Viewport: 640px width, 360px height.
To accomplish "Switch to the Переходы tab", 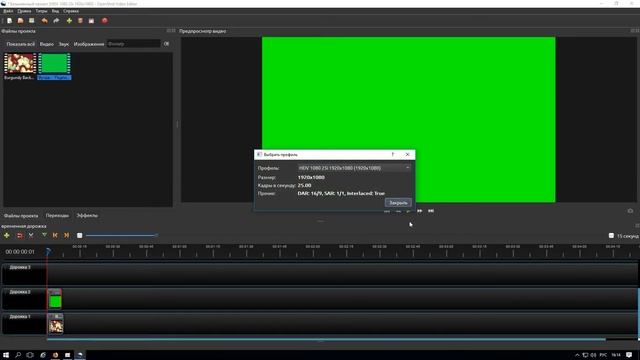I will coord(57,216).
